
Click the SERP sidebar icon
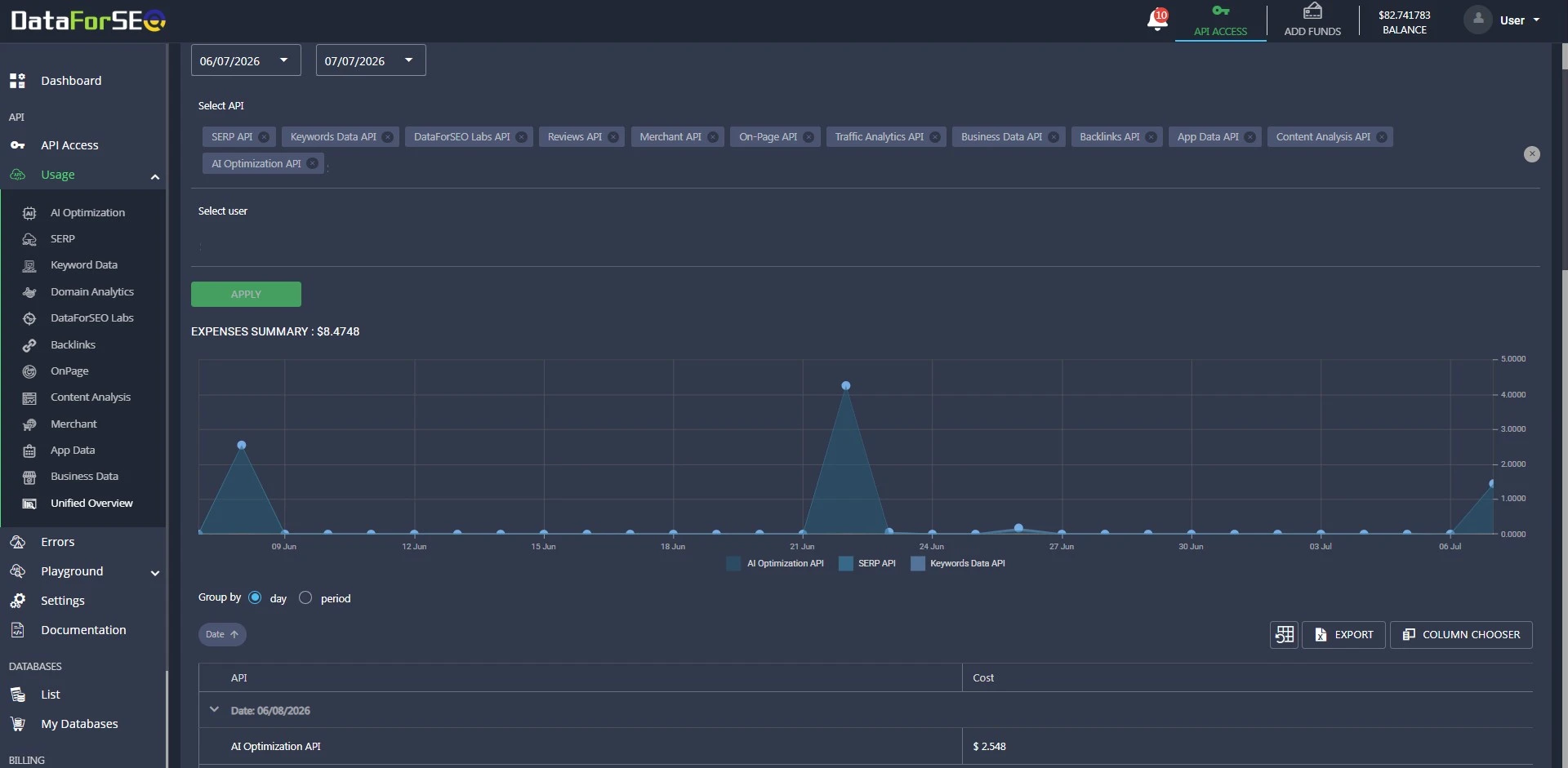click(x=29, y=239)
